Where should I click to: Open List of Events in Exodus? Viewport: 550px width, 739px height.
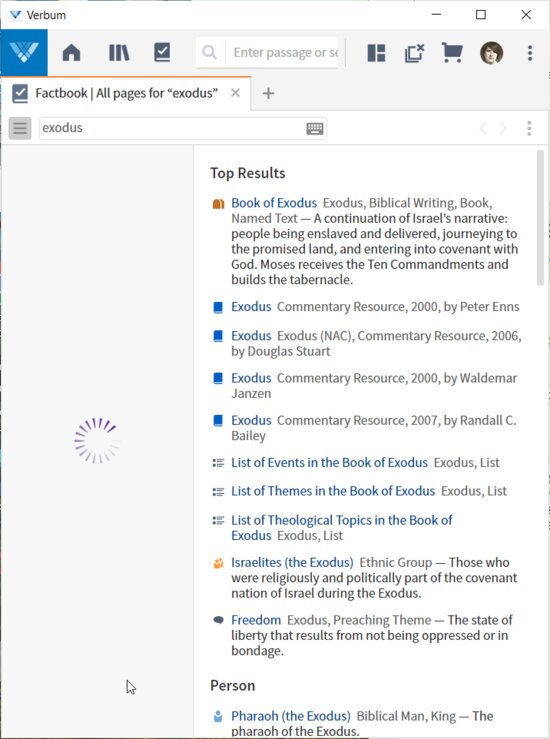[x=329, y=462]
